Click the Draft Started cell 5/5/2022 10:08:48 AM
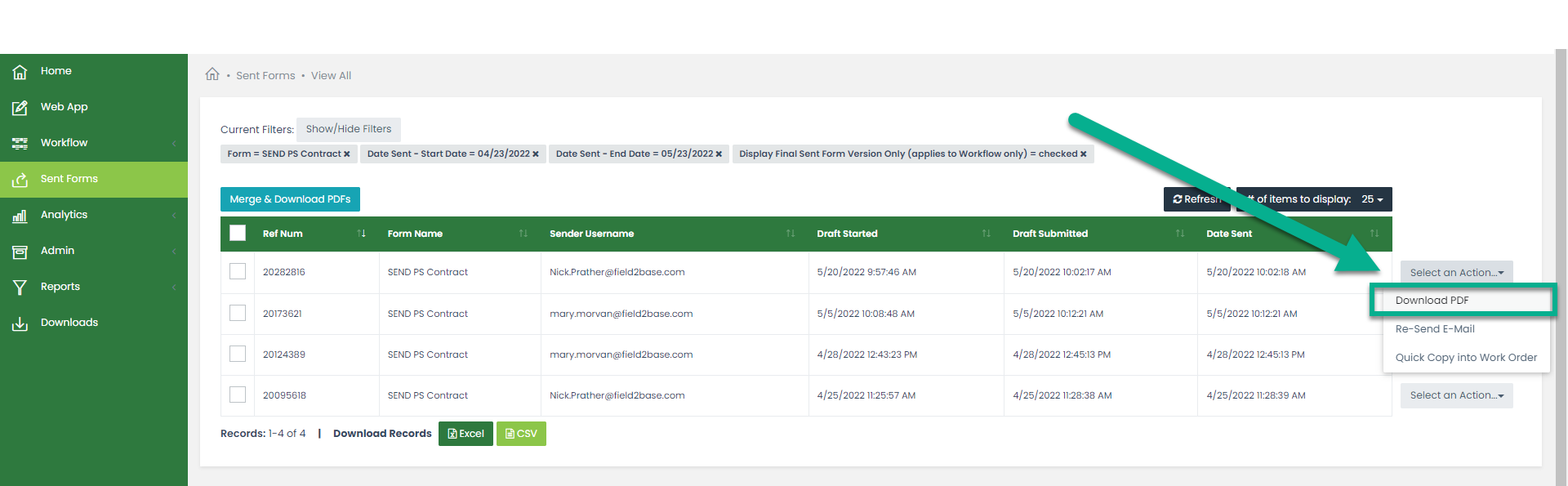Screen dimensions: 1568x486 click(x=866, y=314)
